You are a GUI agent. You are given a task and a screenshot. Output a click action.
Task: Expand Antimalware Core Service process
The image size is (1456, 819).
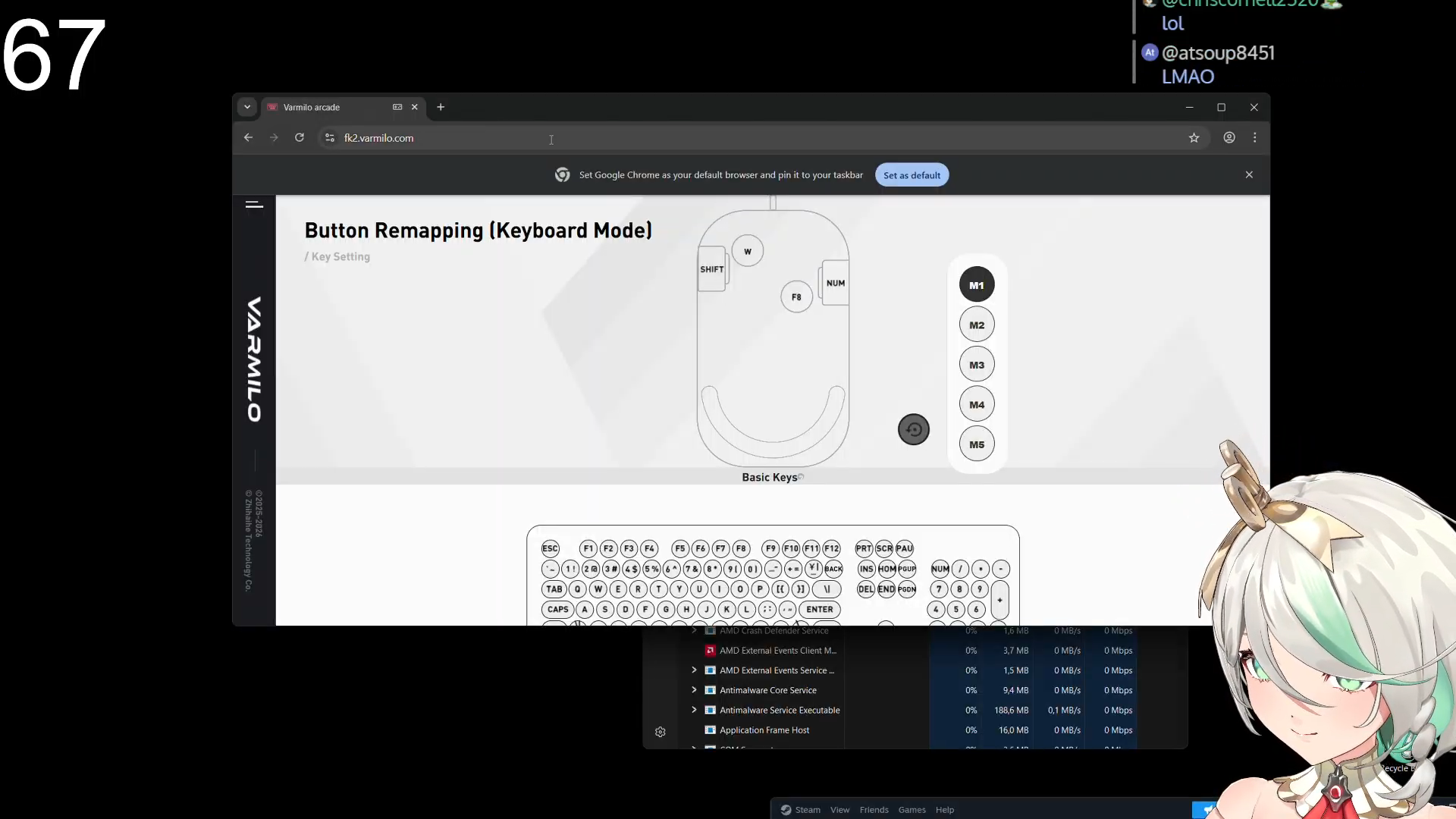pyautogui.click(x=693, y=690)
